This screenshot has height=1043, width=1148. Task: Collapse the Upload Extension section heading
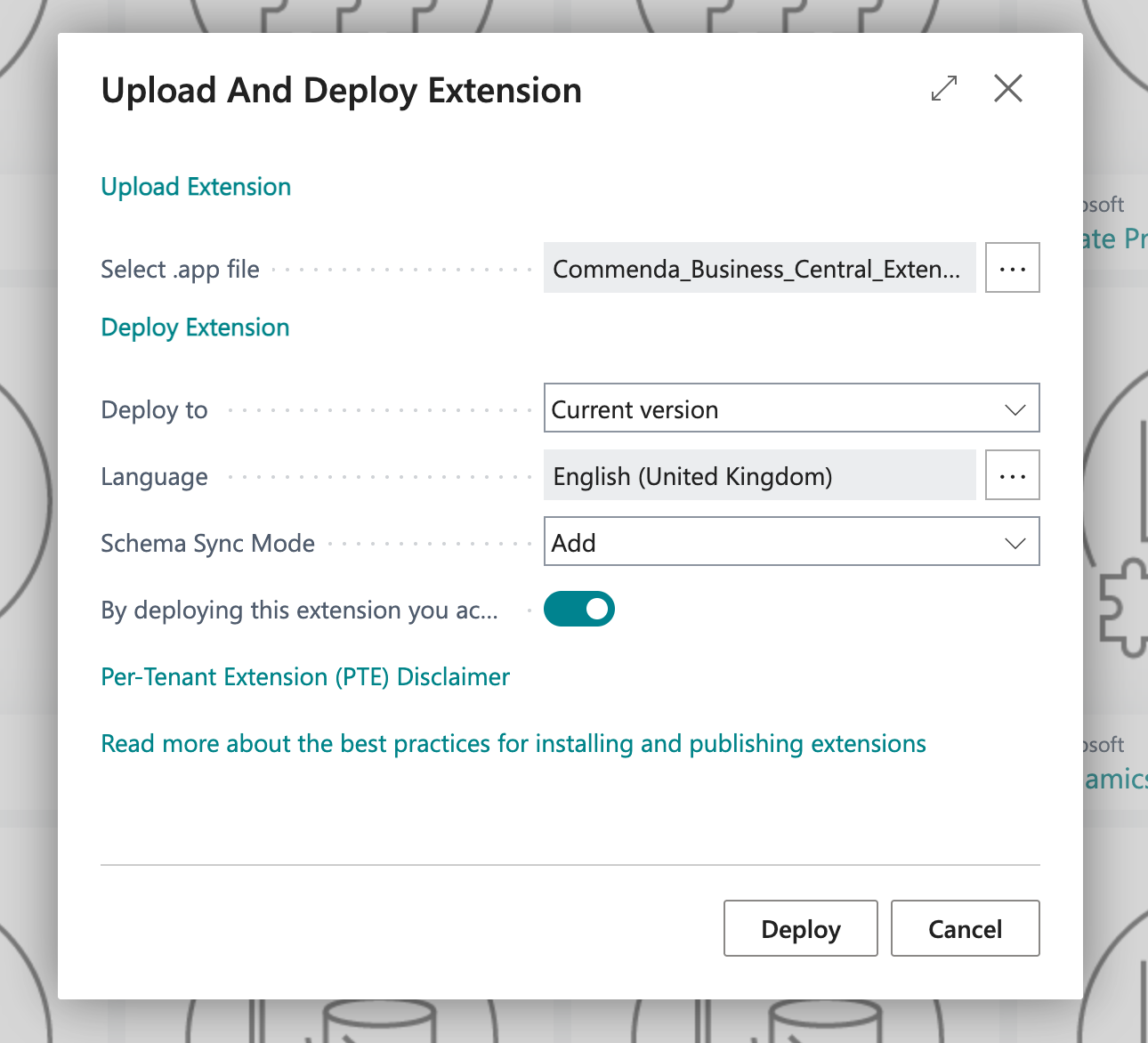tap(196, 187)
